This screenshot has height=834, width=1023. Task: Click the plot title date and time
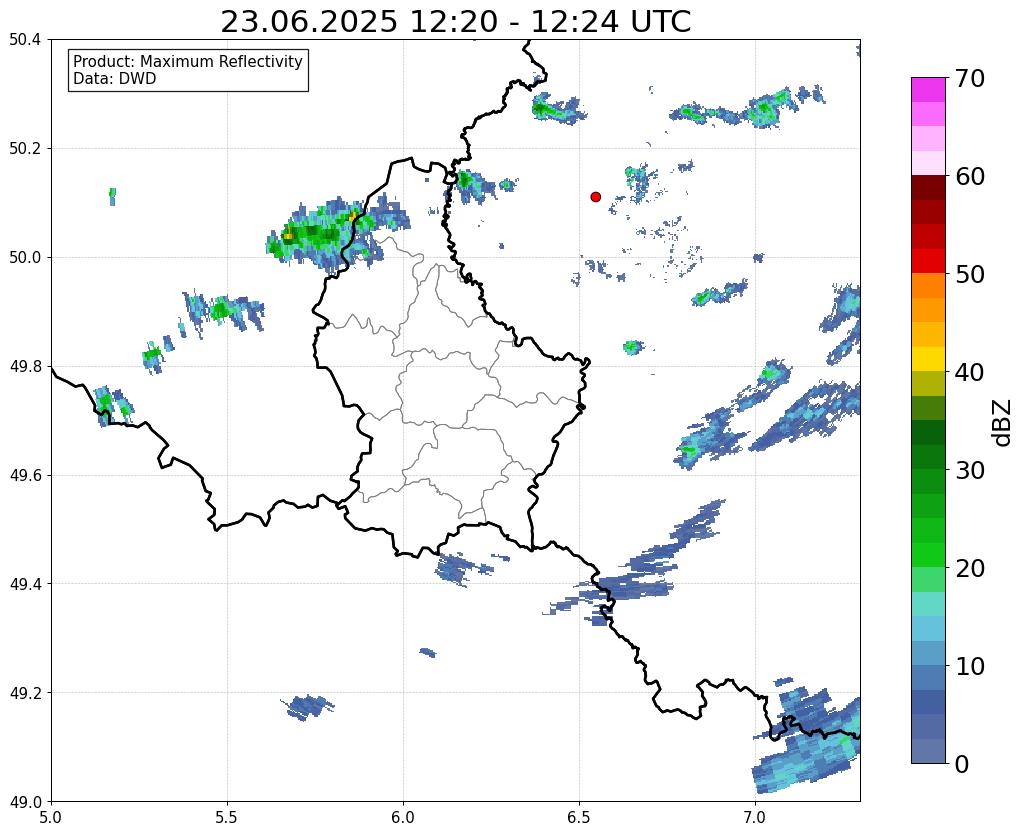pyautogui.click(x=455, y=21)
